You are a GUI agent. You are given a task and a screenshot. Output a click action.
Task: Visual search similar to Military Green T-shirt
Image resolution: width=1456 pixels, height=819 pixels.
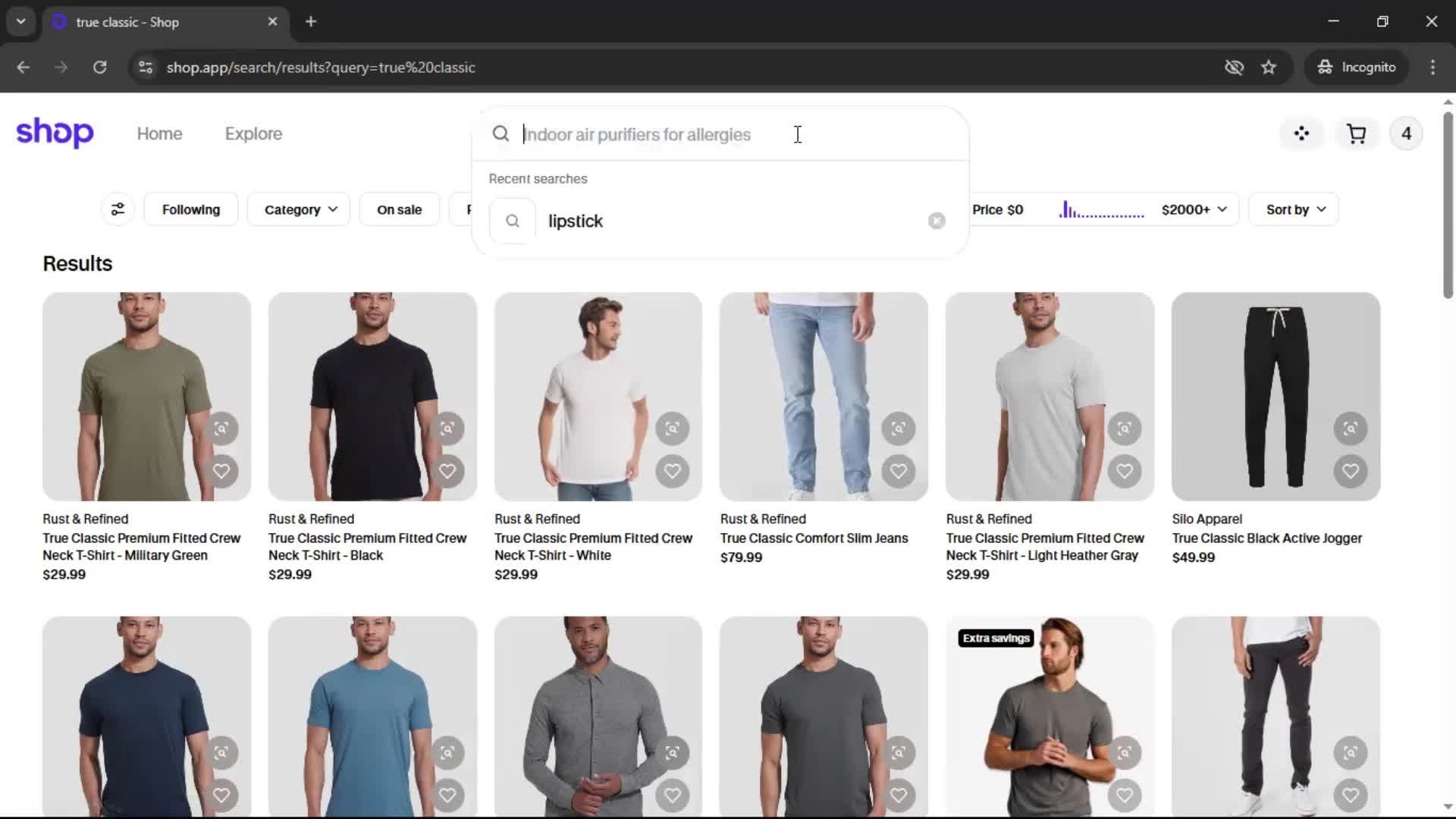click(x=221, y=428)
